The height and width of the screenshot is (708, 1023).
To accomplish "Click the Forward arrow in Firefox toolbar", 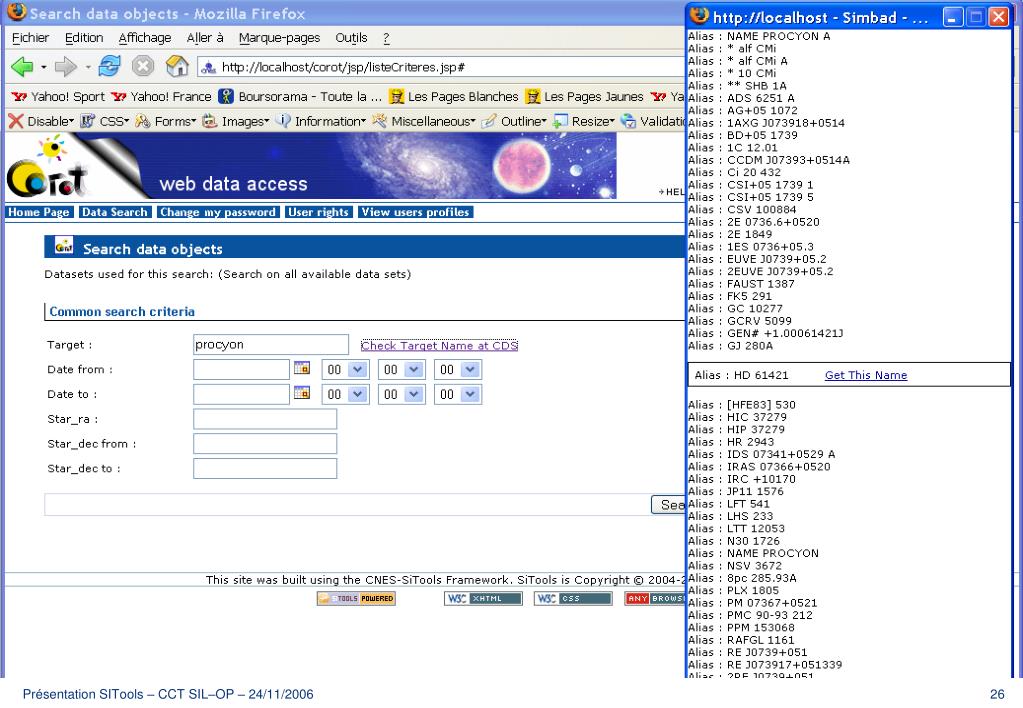I will (x=65, y=66).
